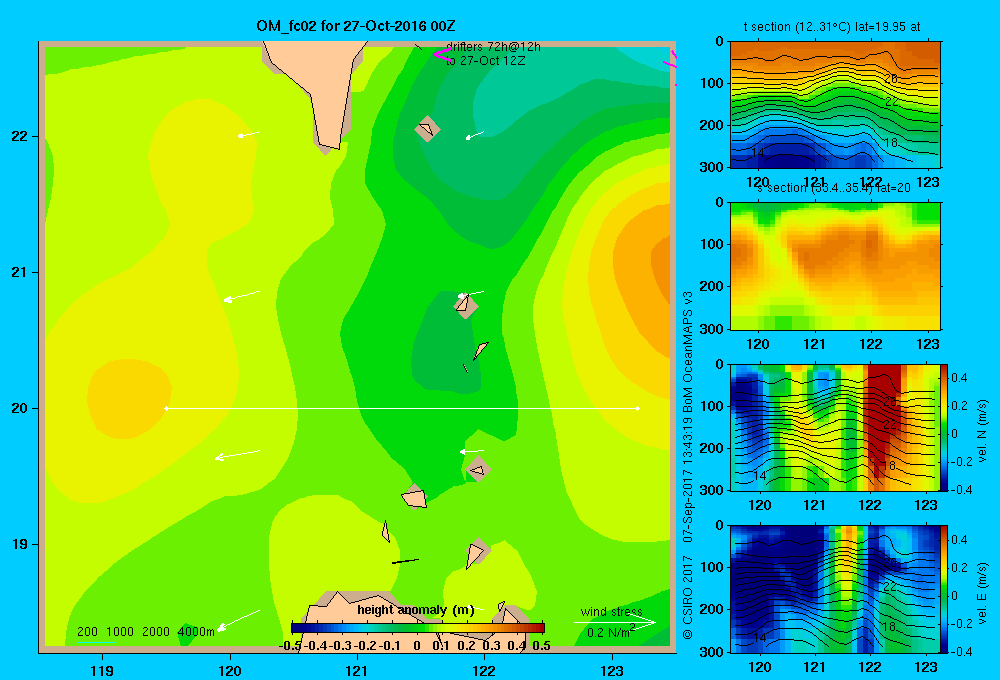The image size is (1000, 680).
Task: Click longitude label 121 below the main map
Action: (357, 670)
